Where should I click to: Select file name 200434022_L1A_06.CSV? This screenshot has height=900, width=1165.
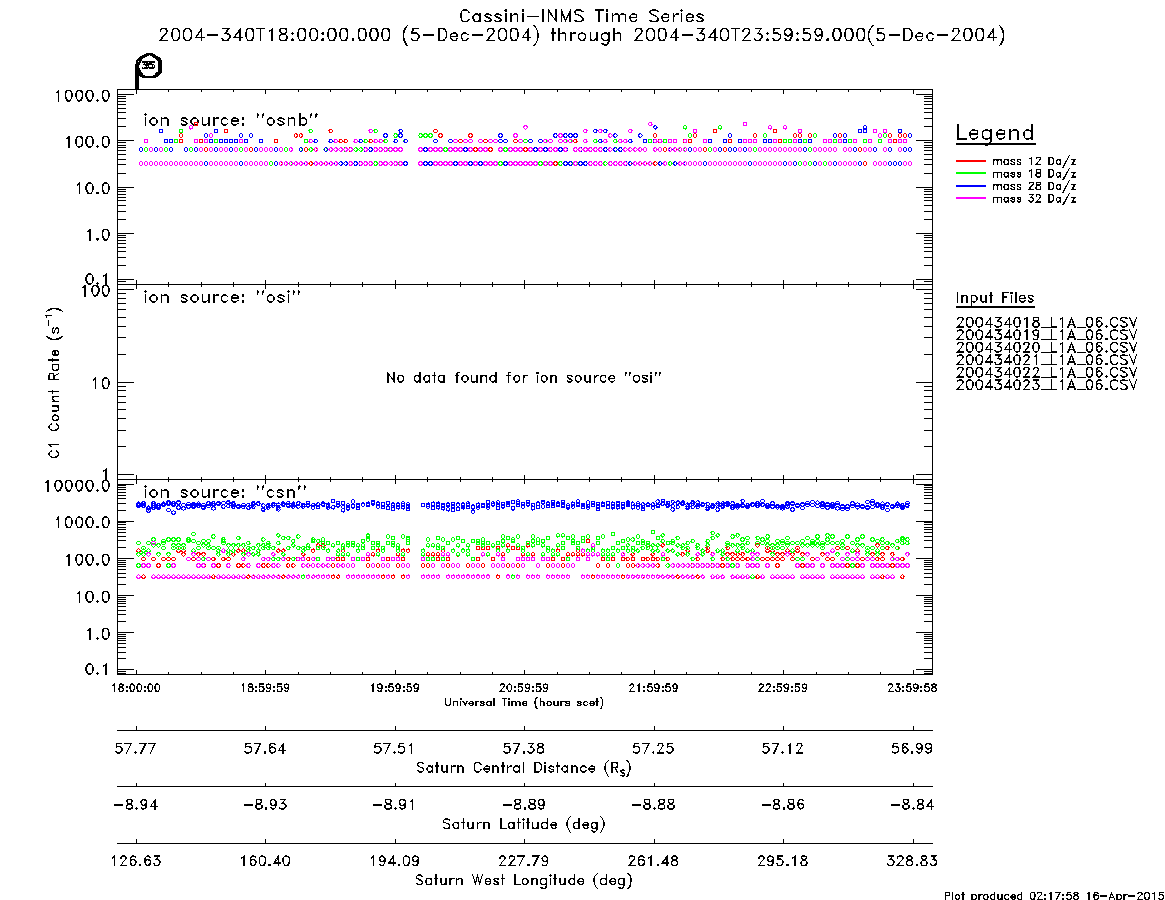click(x=1046, y=372)
